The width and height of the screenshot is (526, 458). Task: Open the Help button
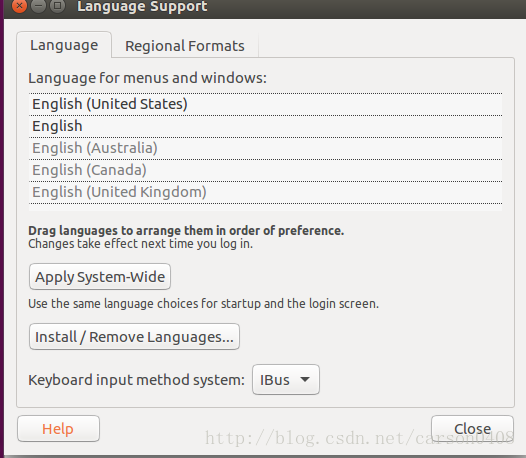58,428
